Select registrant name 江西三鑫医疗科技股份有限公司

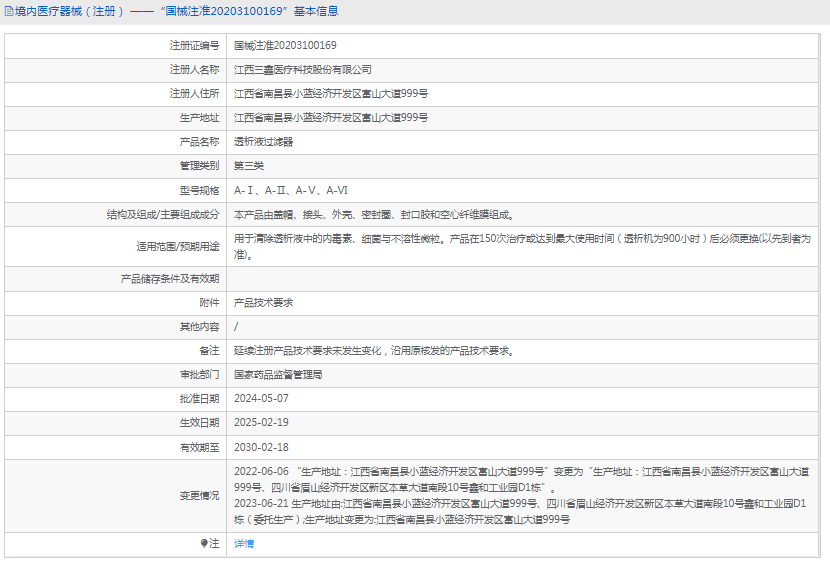[303, 70]
